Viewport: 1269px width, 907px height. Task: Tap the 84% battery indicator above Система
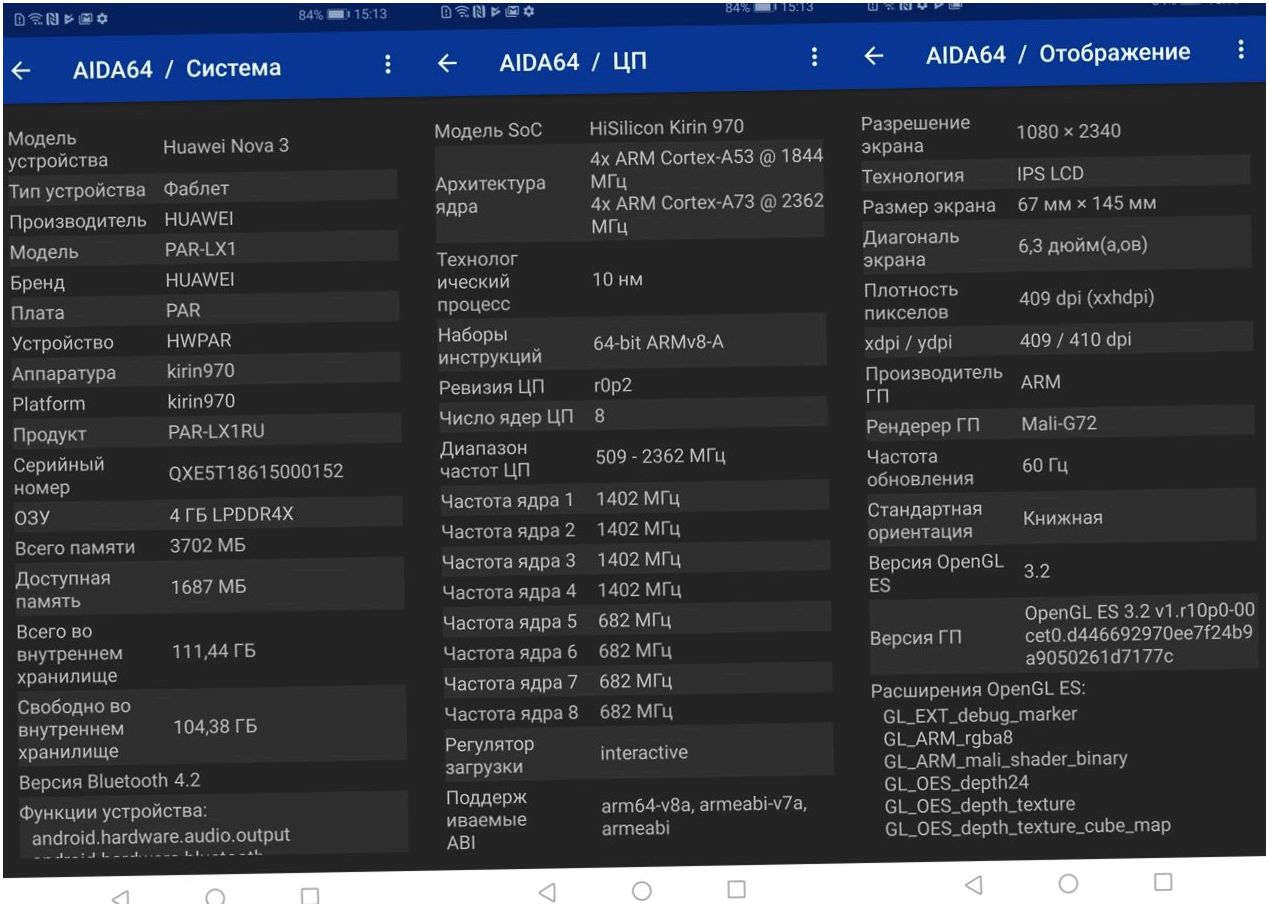(x=322, y=16)
